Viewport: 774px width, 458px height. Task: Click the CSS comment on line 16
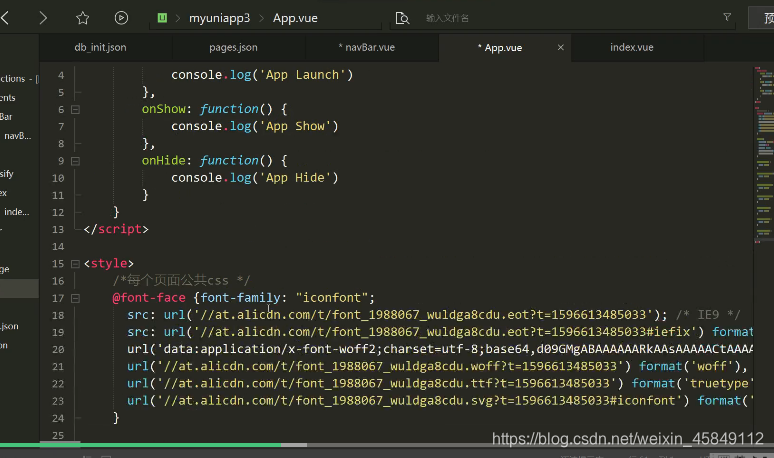[x=182, y=280]
